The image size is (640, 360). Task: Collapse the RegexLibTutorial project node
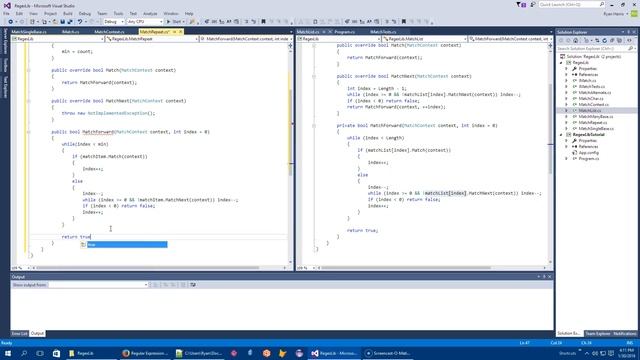point(561,134)
